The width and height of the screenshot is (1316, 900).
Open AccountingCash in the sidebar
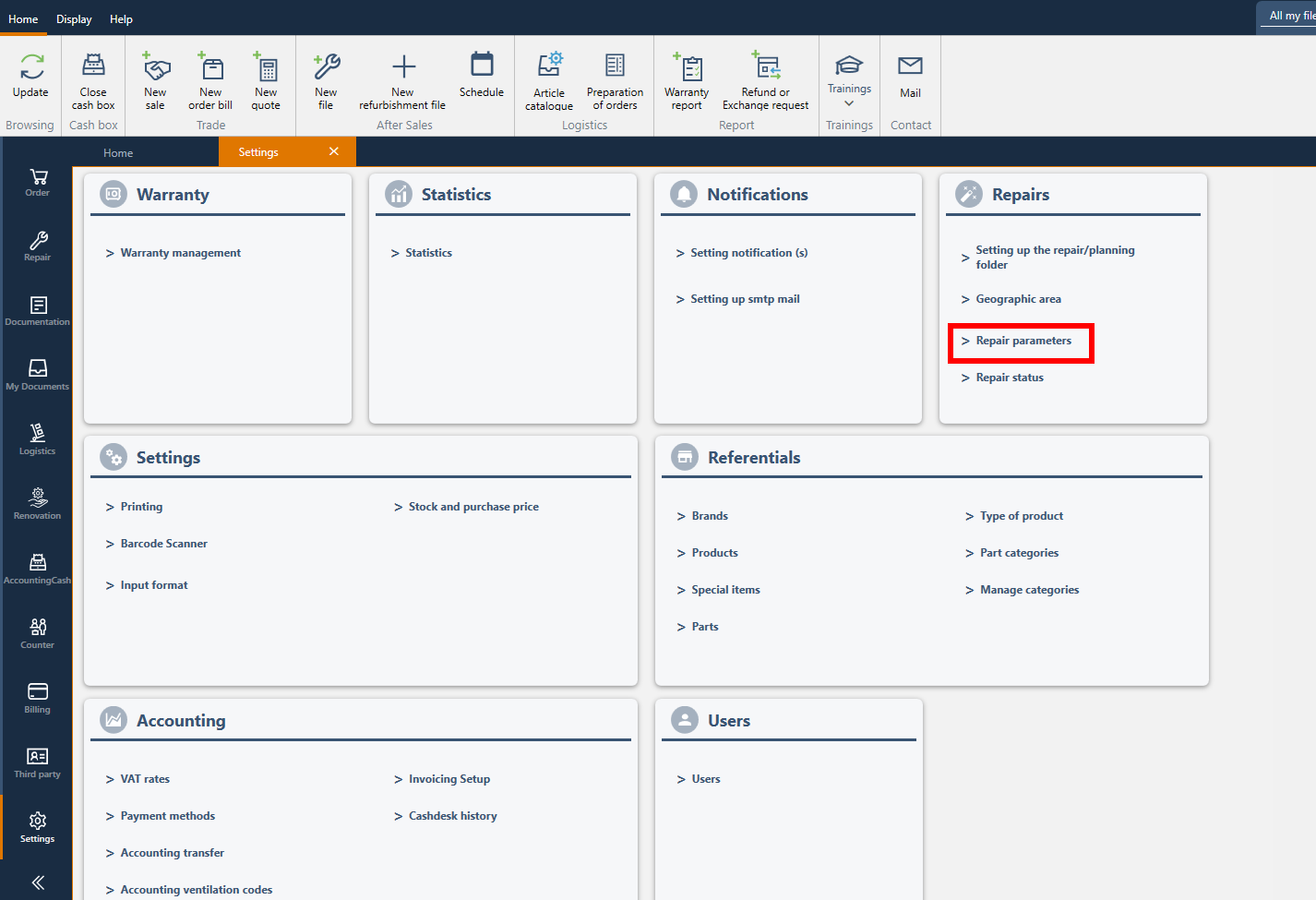click(38, 570)
